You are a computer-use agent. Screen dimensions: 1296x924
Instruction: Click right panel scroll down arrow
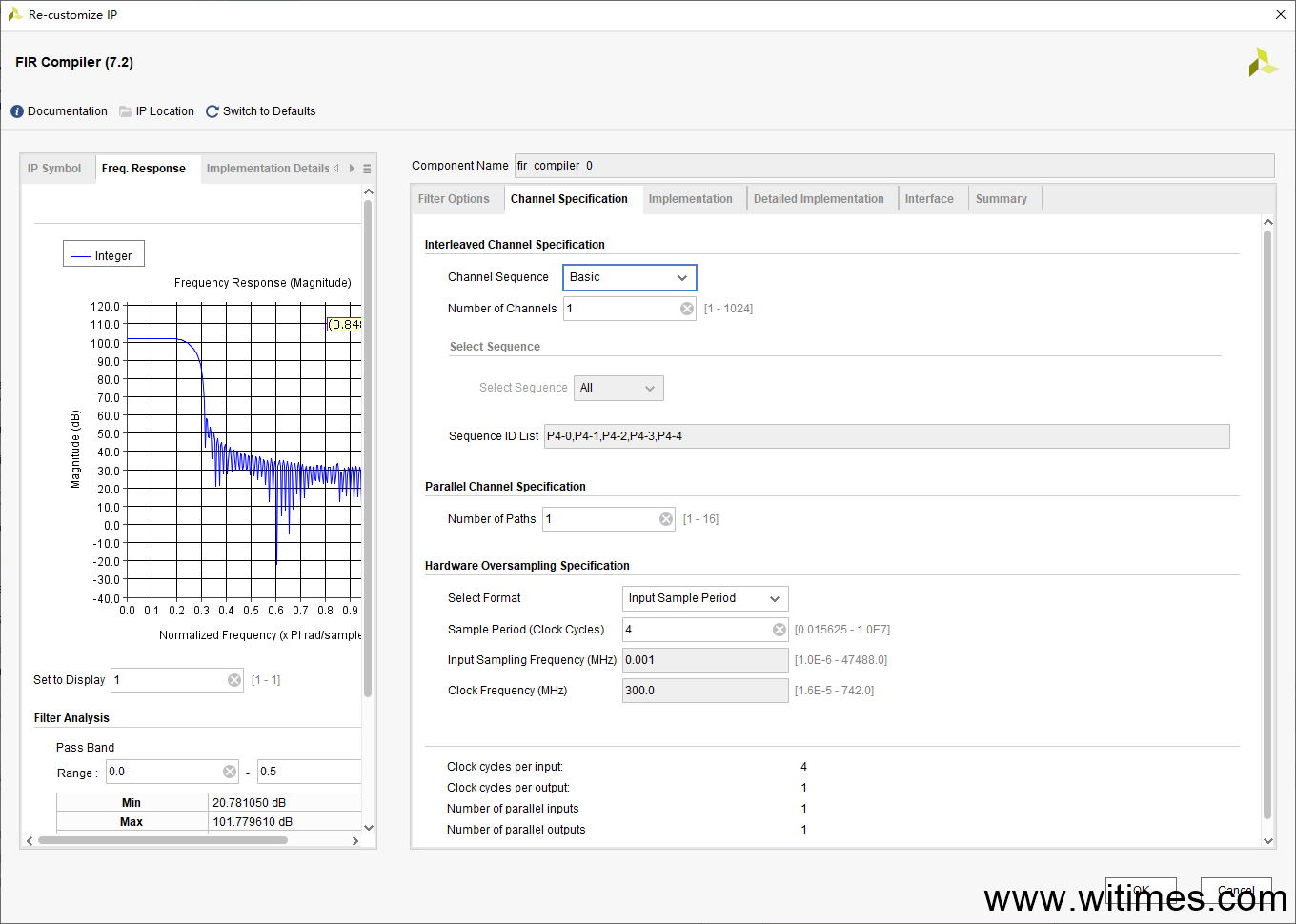(x=1268, y=841)
